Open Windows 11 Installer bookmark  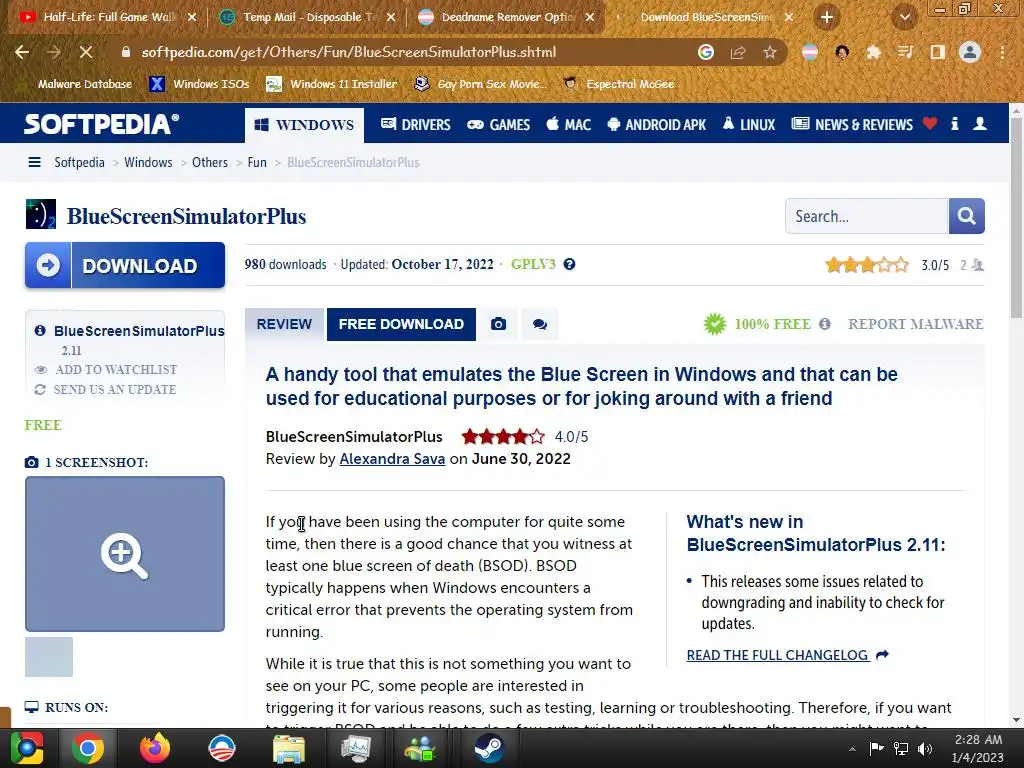click(x=332, y=84)
